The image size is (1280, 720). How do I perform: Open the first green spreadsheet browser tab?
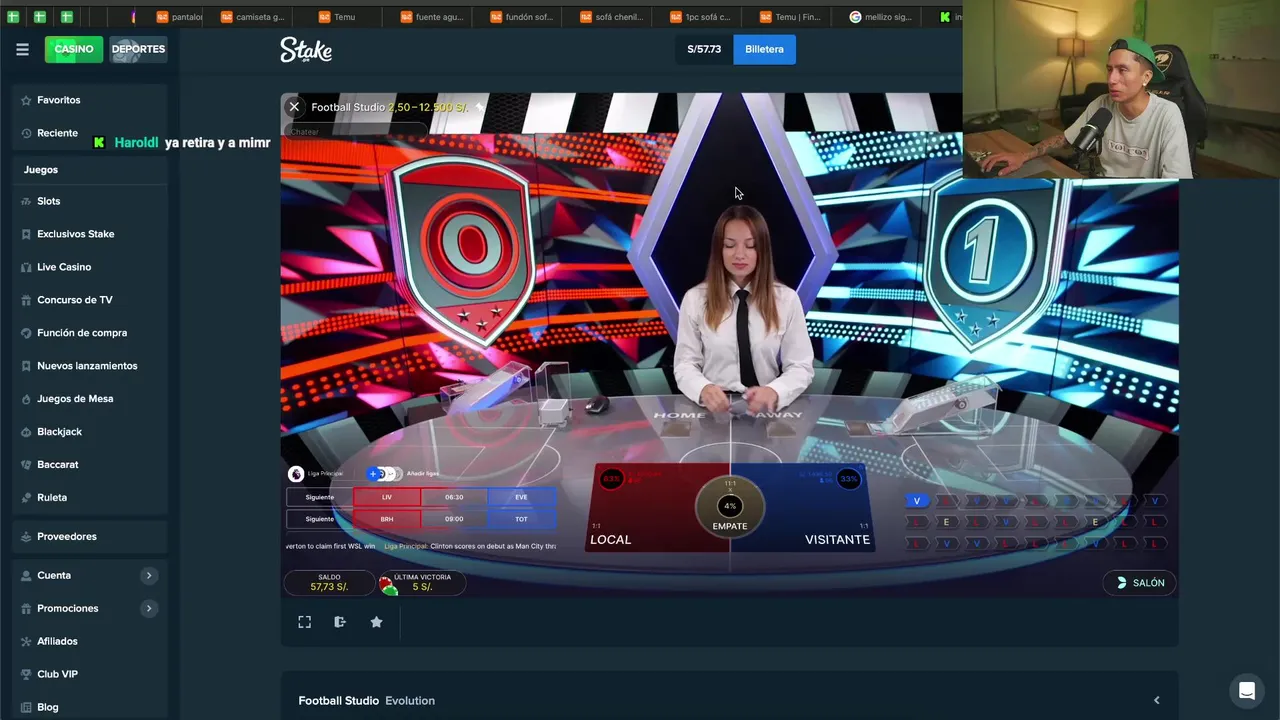(x=13, y=17)
